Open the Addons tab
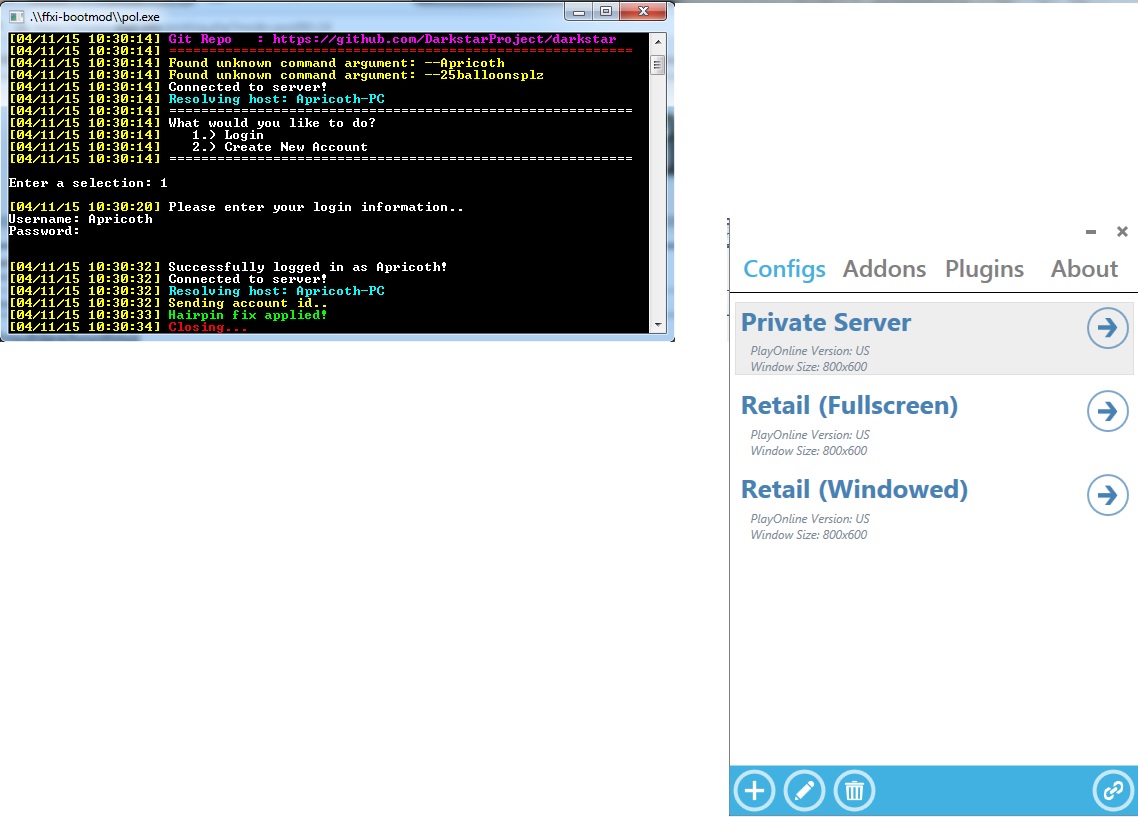The image size is (1138, 817). pos(884,269)
